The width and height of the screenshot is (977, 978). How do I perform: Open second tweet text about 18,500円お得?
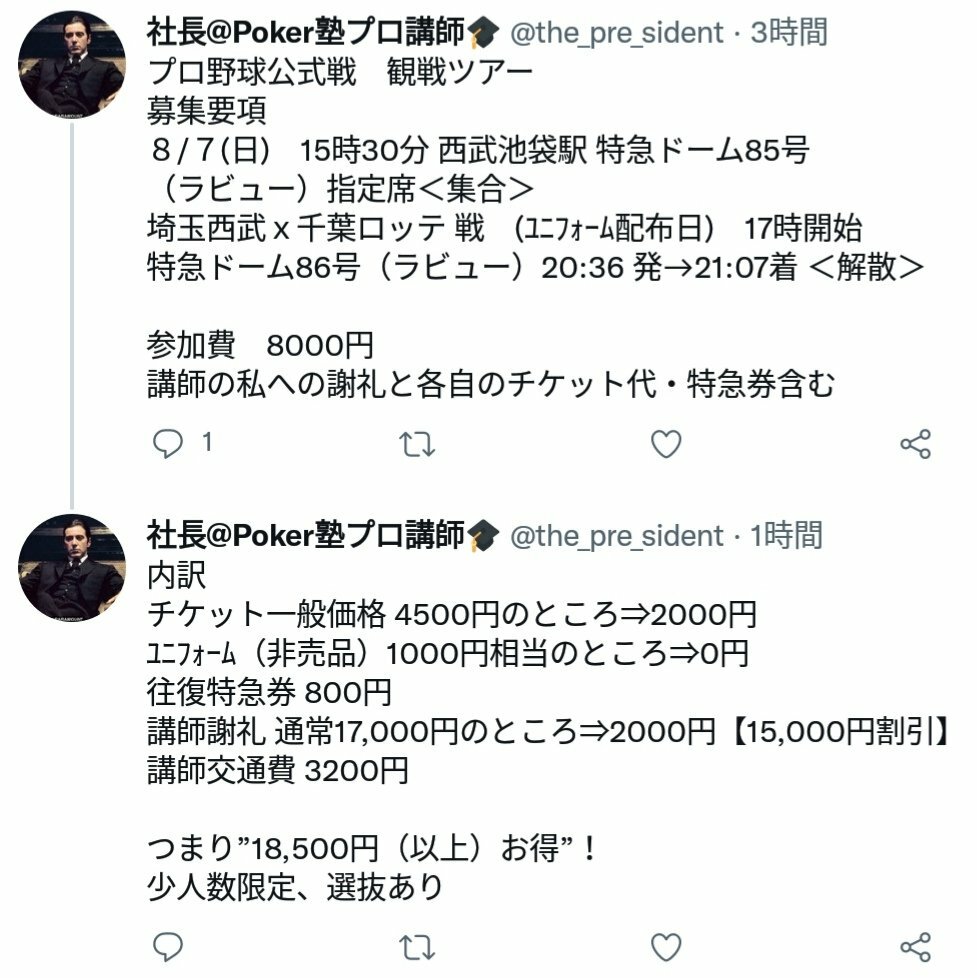[372, 848]
